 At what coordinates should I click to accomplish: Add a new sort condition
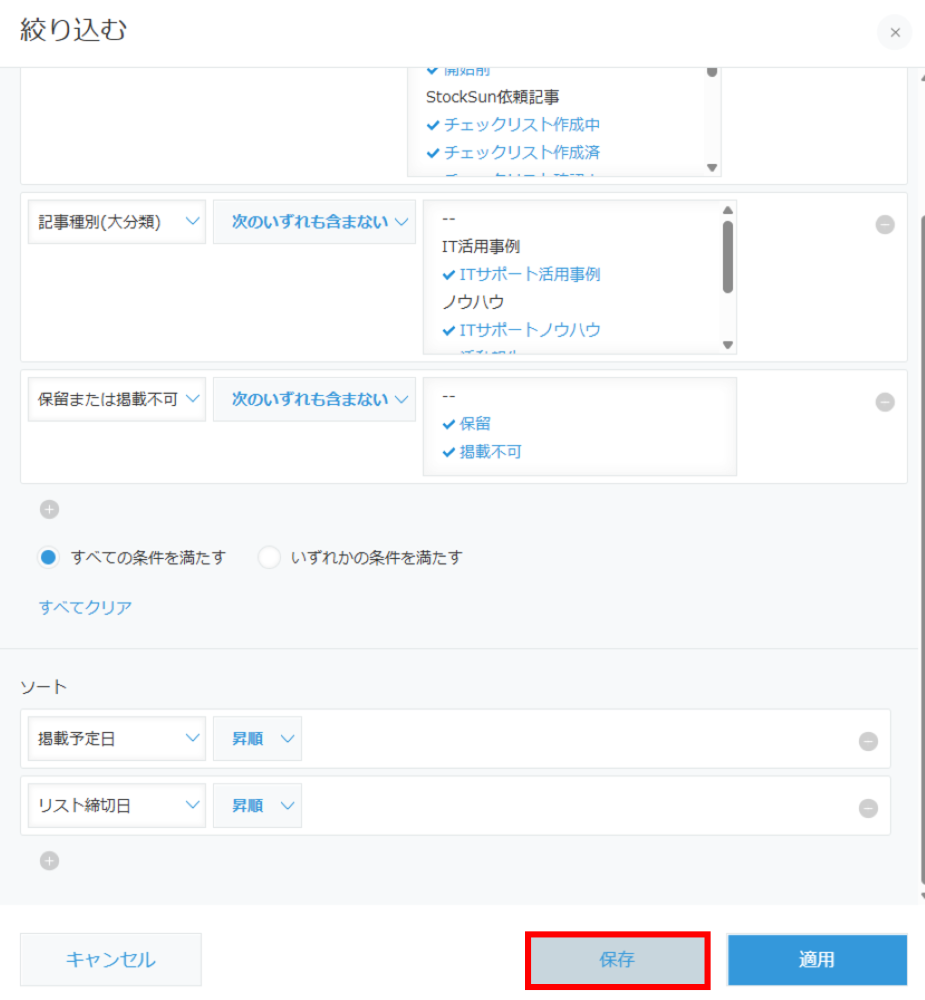pyautogui.click(x=50, y=861)
